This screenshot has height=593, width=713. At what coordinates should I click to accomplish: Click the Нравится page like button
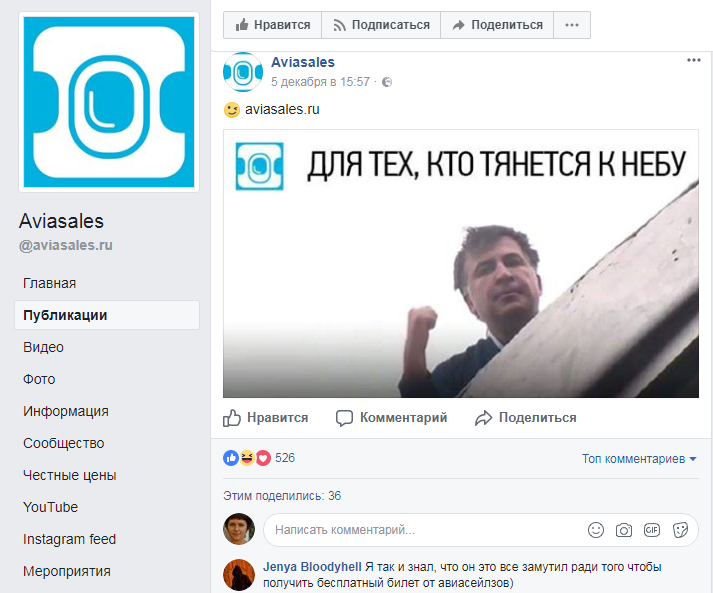coord(272,25)
